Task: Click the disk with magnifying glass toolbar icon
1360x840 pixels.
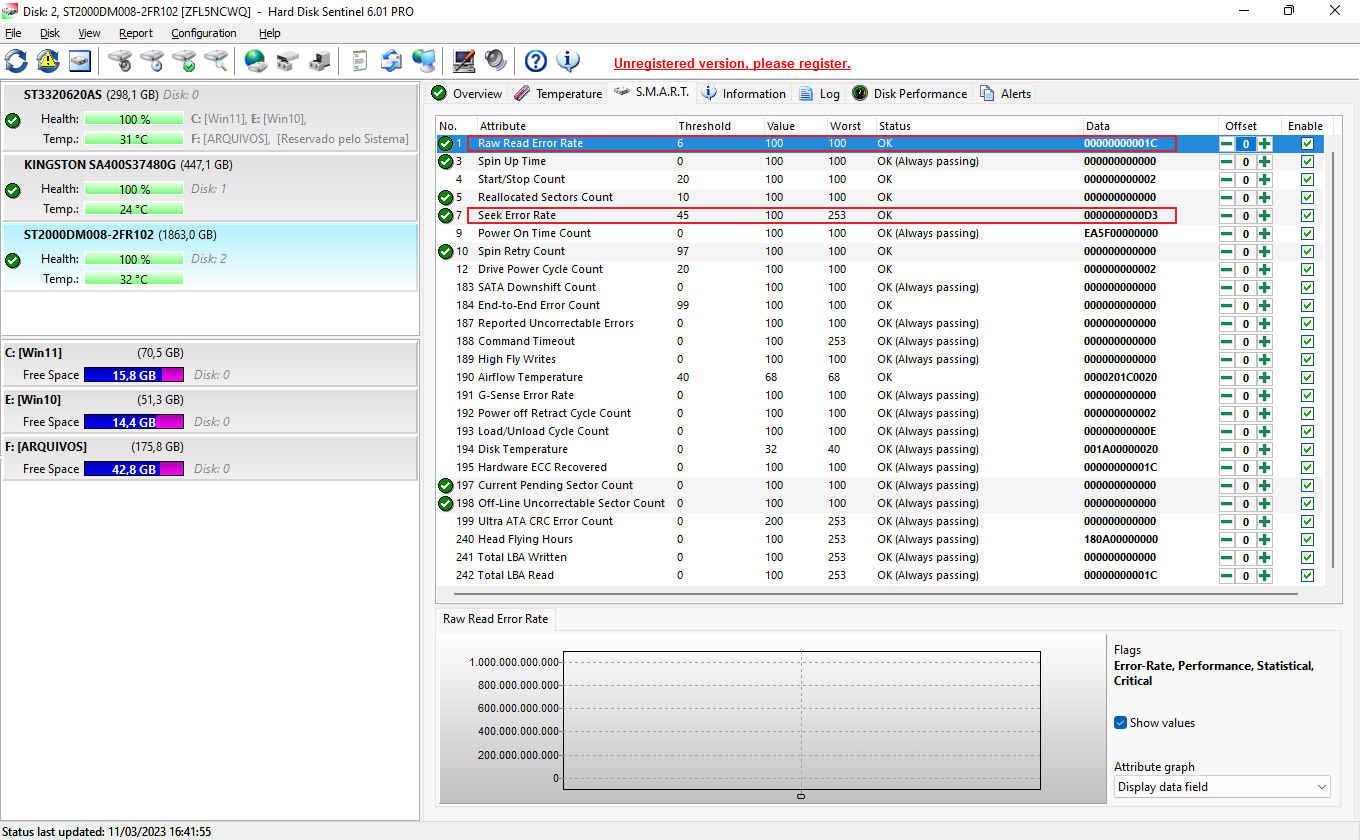Action: (216, 61)
